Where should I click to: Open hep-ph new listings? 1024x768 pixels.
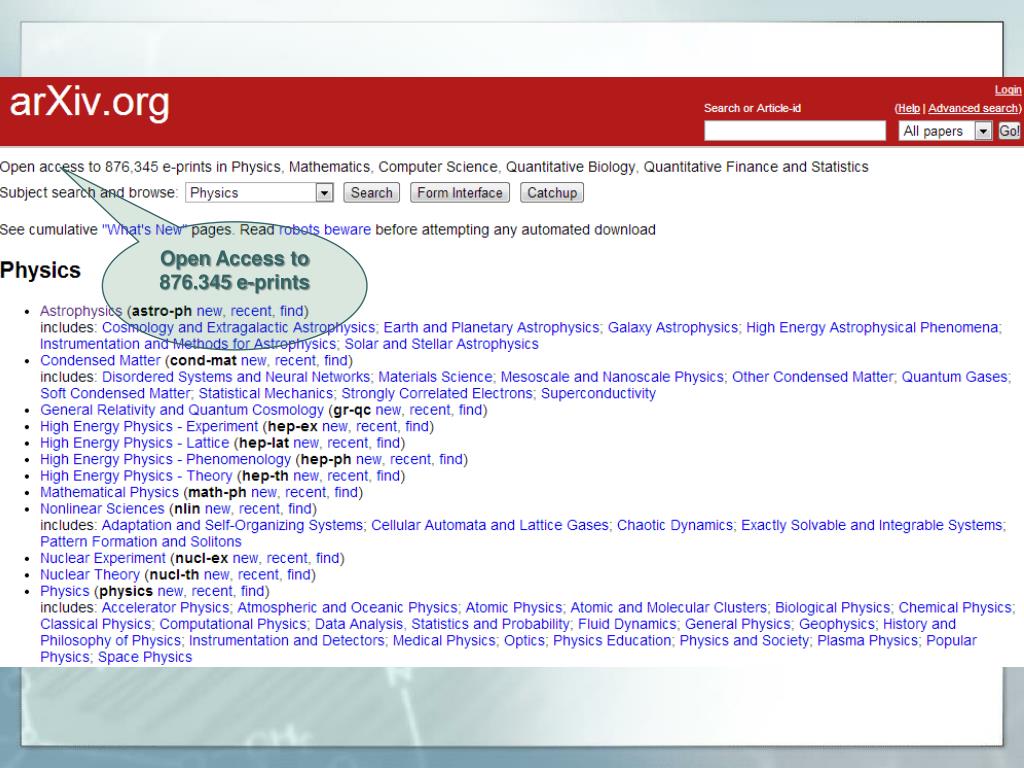pos(368,459)
